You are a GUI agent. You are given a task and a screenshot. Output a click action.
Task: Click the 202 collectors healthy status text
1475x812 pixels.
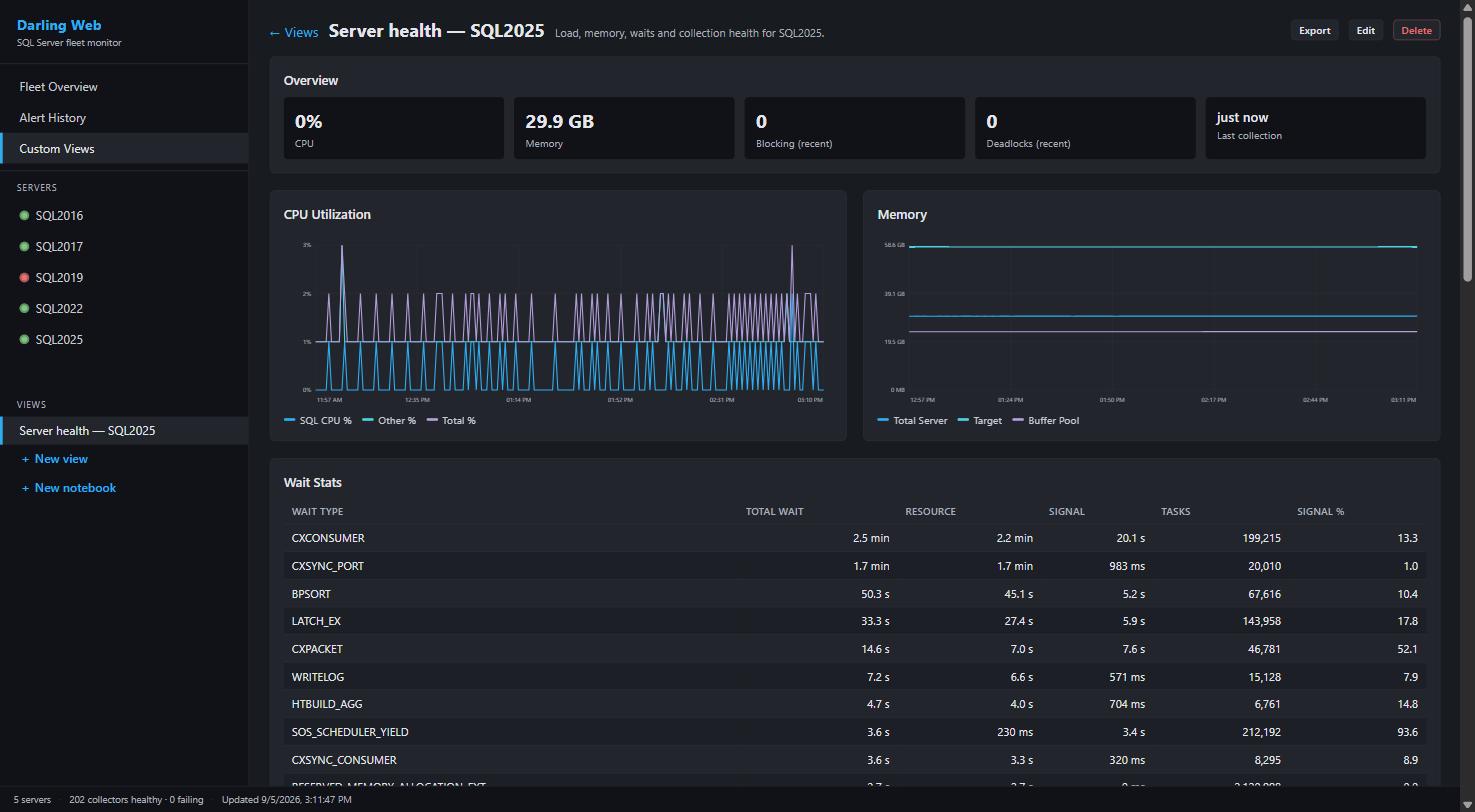[x=136, y=800]
